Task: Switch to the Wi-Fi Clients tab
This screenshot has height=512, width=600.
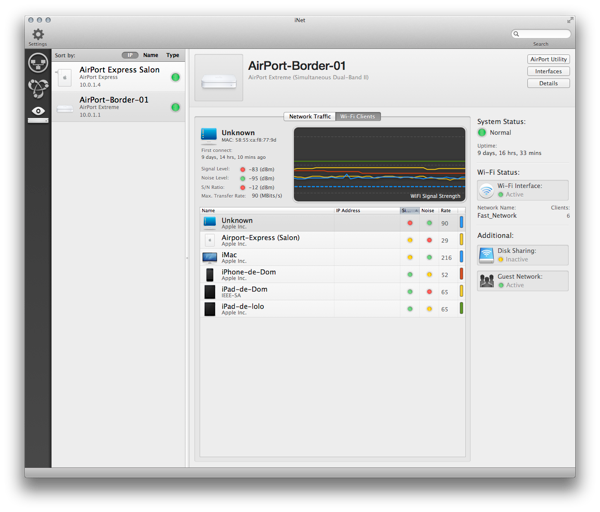Action: 357,117
